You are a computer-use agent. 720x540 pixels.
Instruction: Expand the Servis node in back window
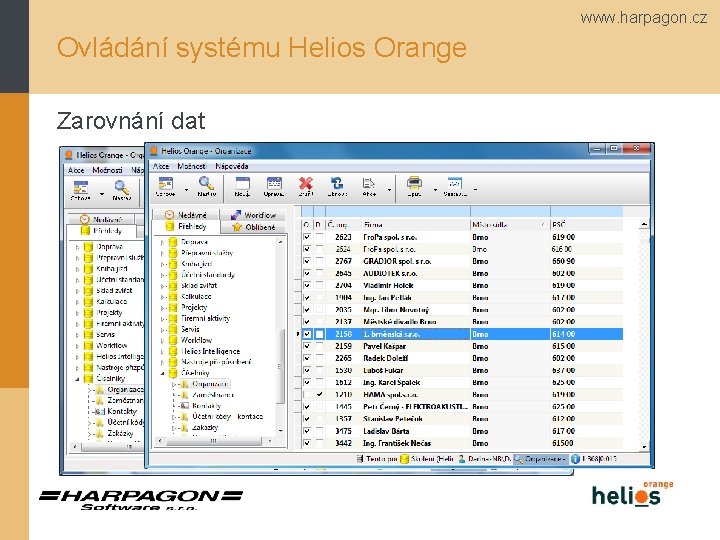pos(77,335)
